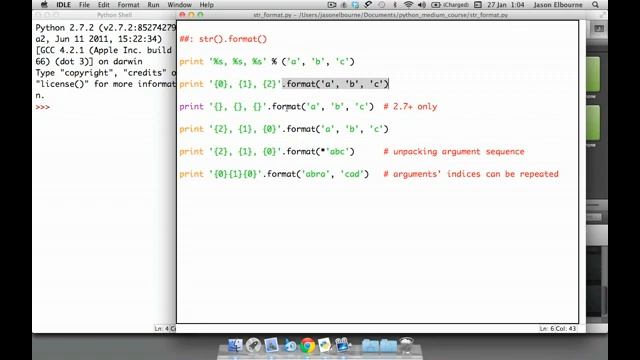Viewport: 640px width, 360px height.
Task: Open Finder from the dock
Action: coord(235,345)
